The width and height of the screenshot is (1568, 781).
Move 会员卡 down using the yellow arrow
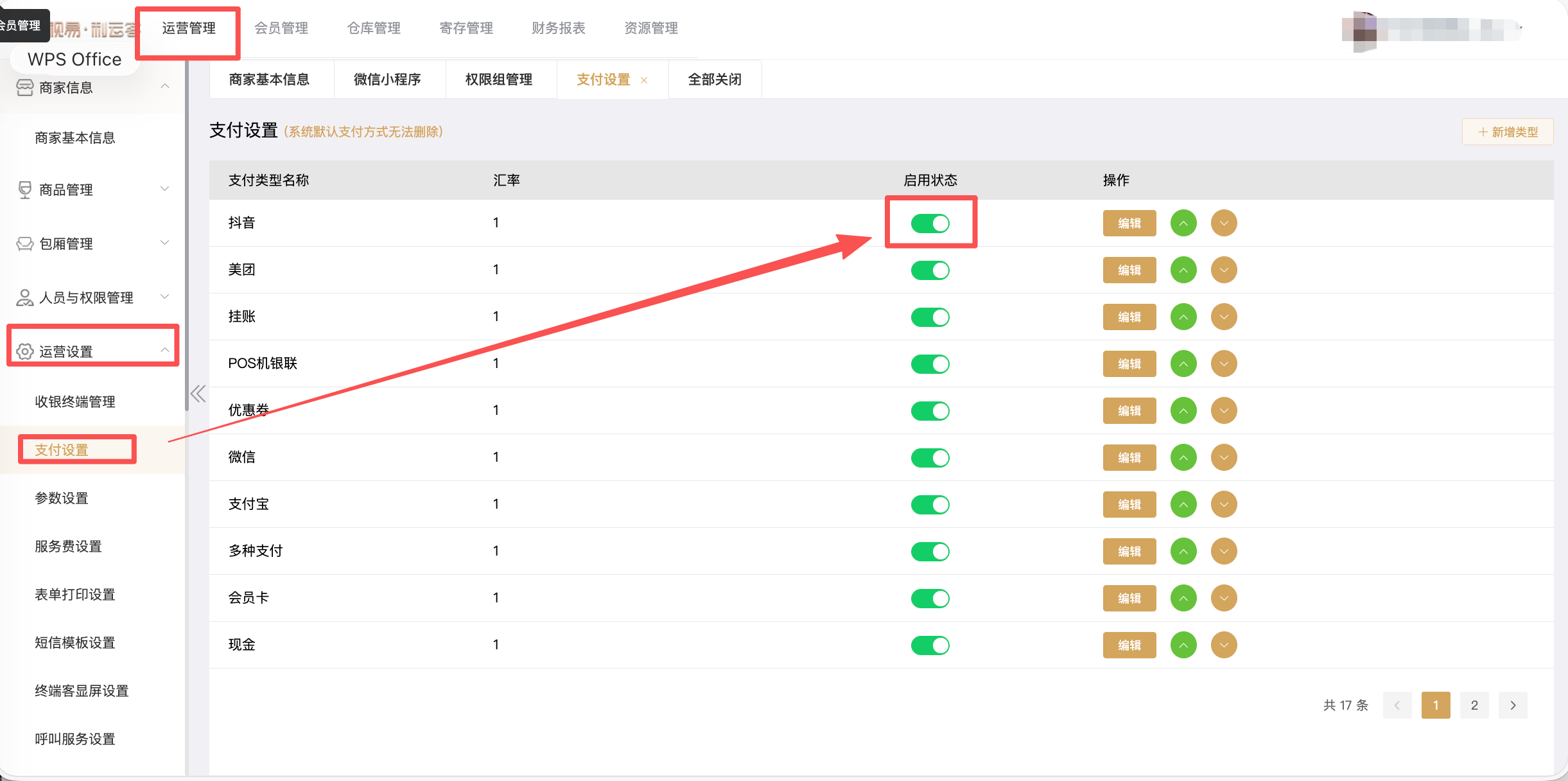click(x=1223, y=598)
